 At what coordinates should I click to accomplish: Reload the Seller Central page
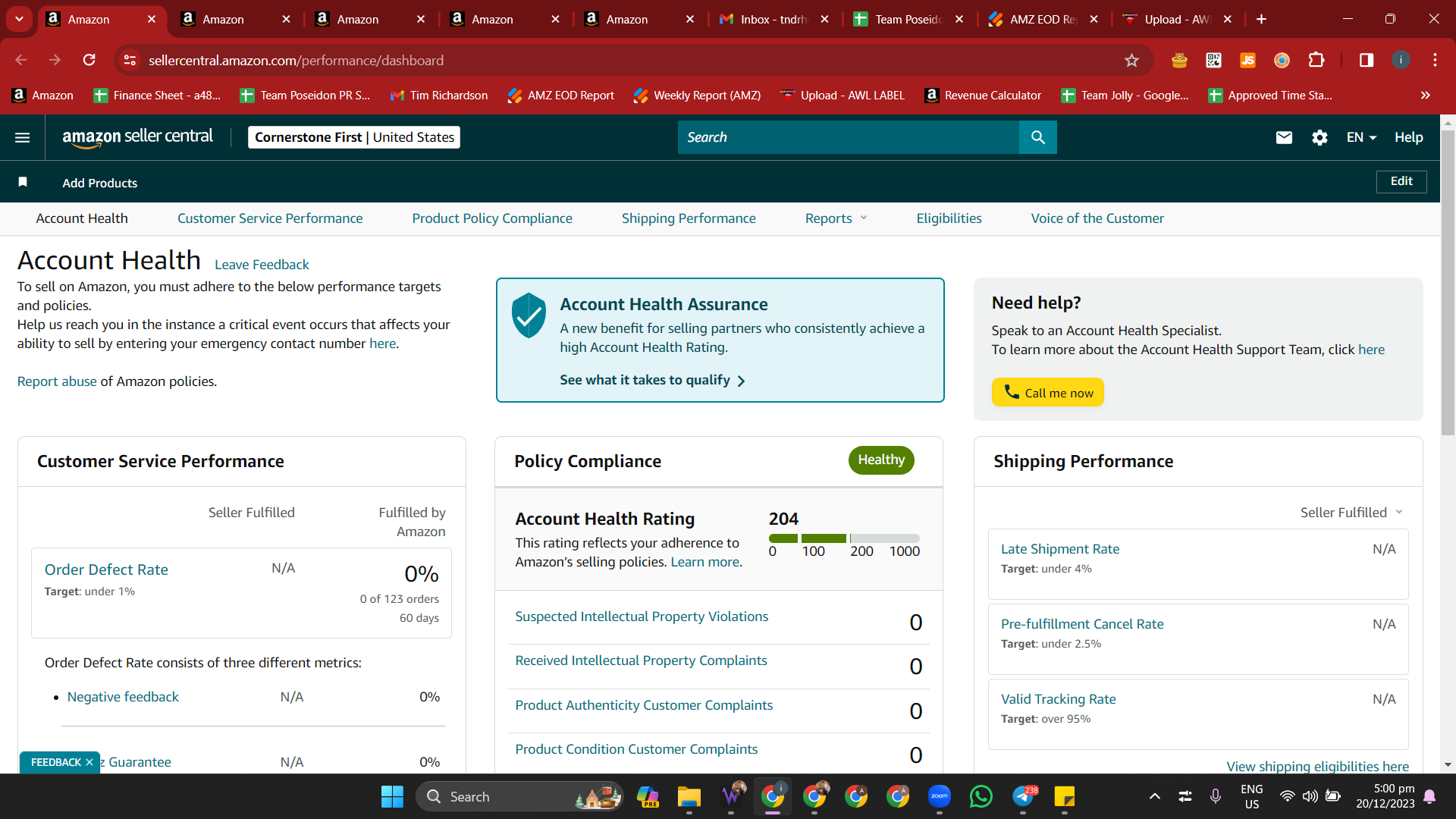[x=89, y=60]
